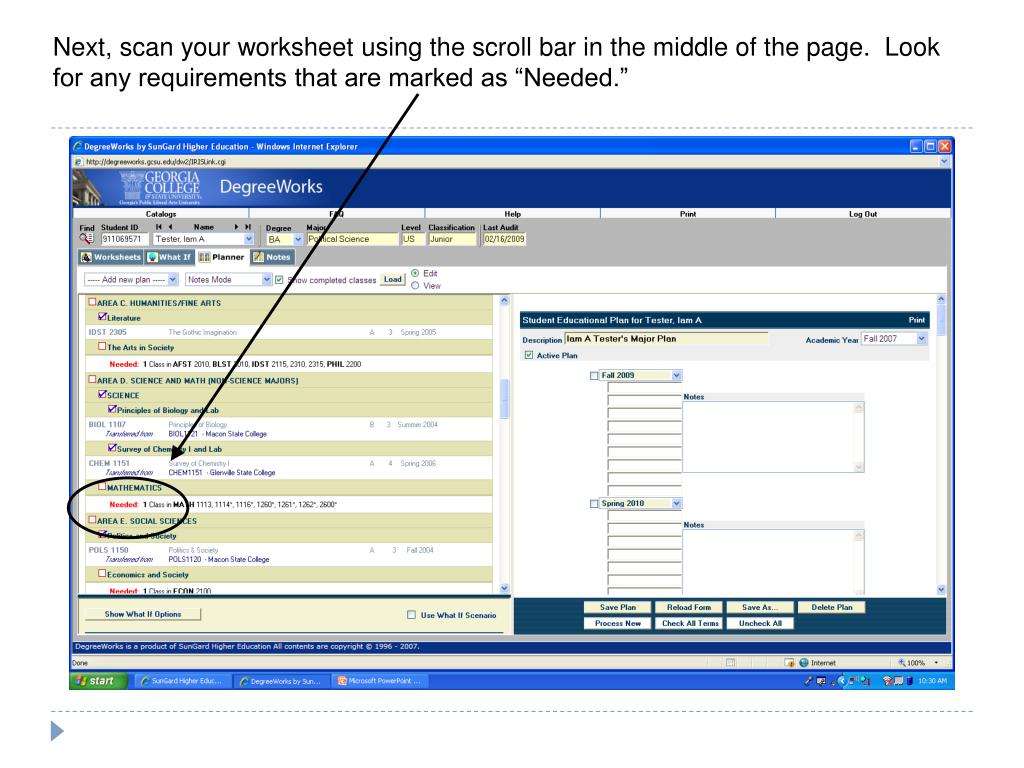Click the Georgia College logo
This screenshot has height=768, width=1024.
[161, 187]
